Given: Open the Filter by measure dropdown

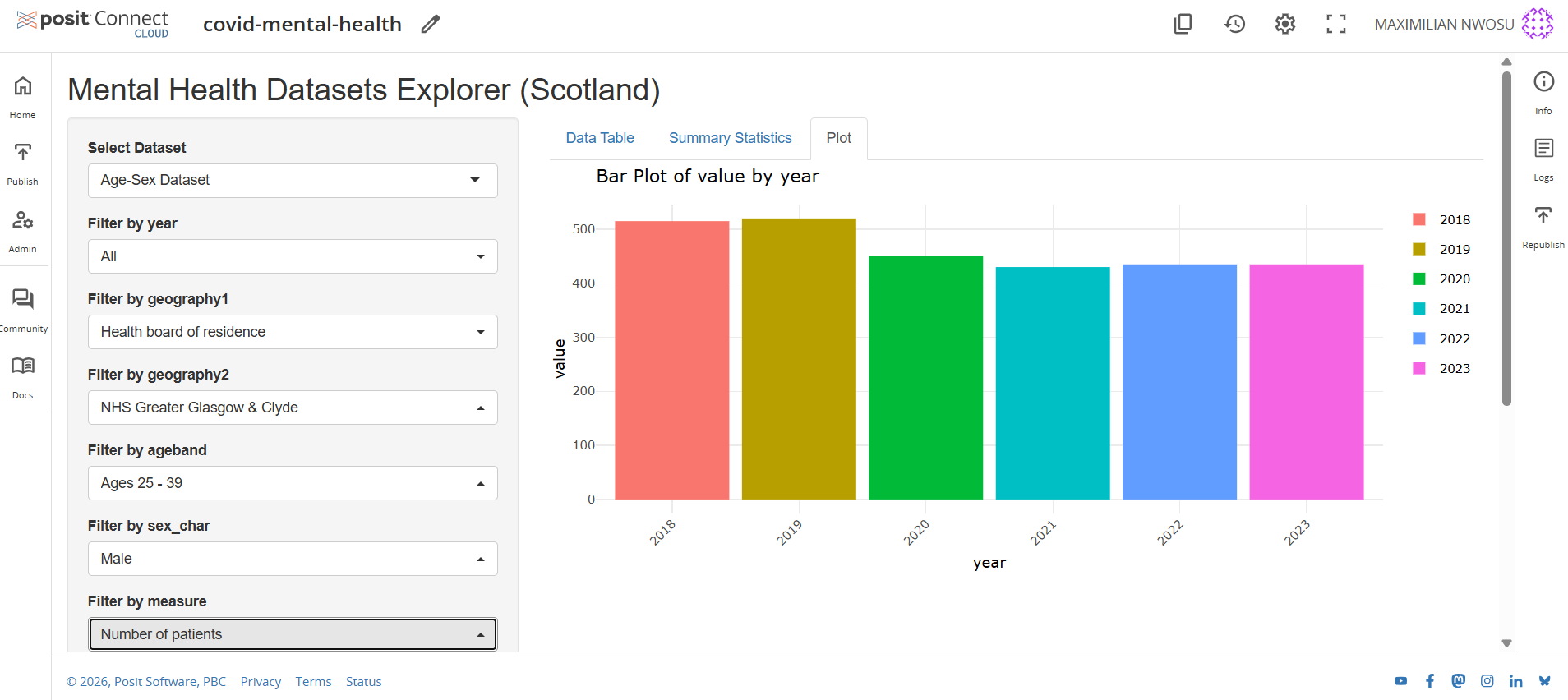Looking at the screenshot, I should 293,634.
